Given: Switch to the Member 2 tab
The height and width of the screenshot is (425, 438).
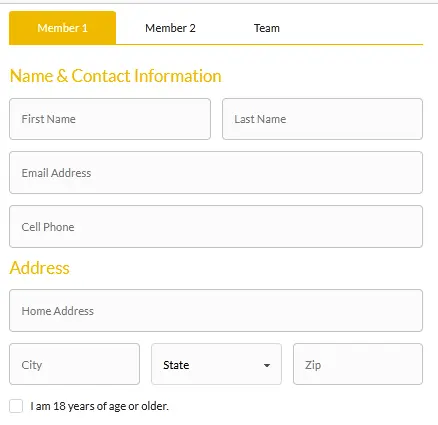Looking at the screenshot, I should [x=170, y=28].
